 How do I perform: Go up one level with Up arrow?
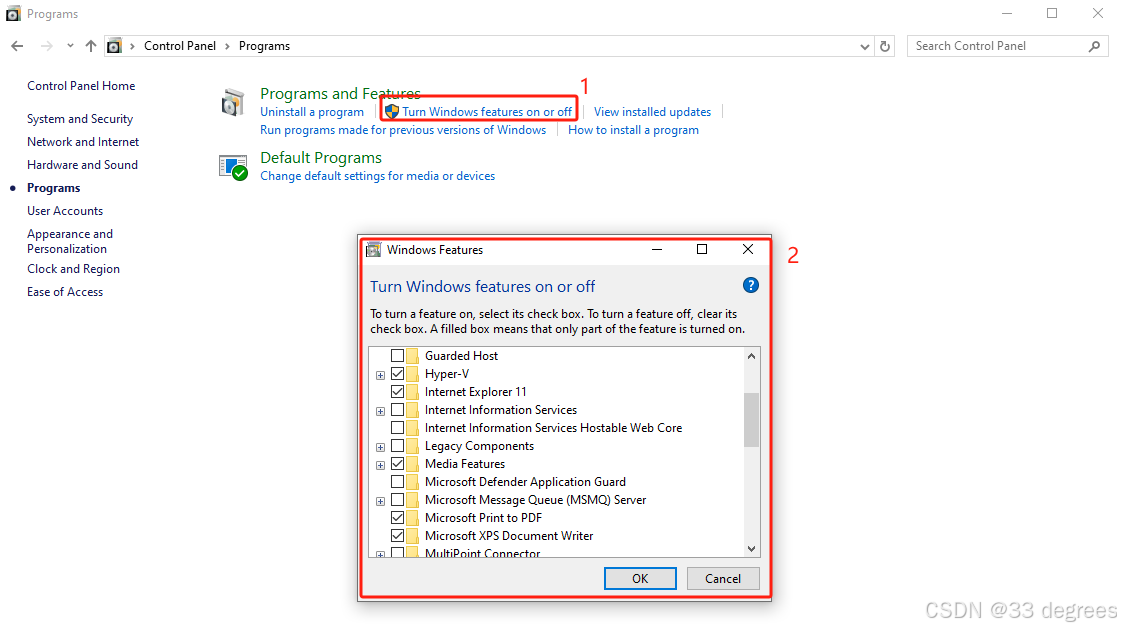click(x=90, y=46)
